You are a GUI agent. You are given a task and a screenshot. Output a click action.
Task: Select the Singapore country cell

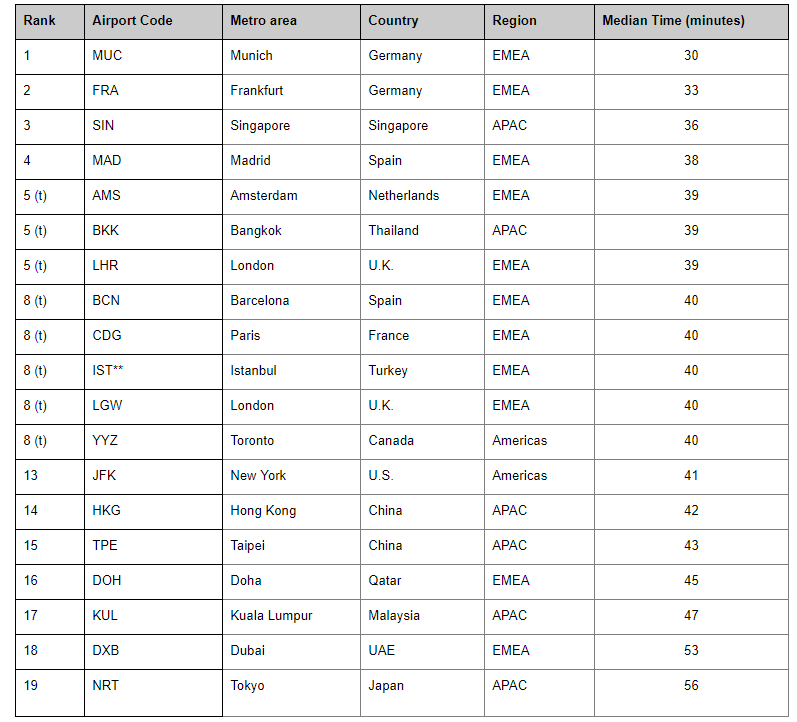tap(422, 127)
